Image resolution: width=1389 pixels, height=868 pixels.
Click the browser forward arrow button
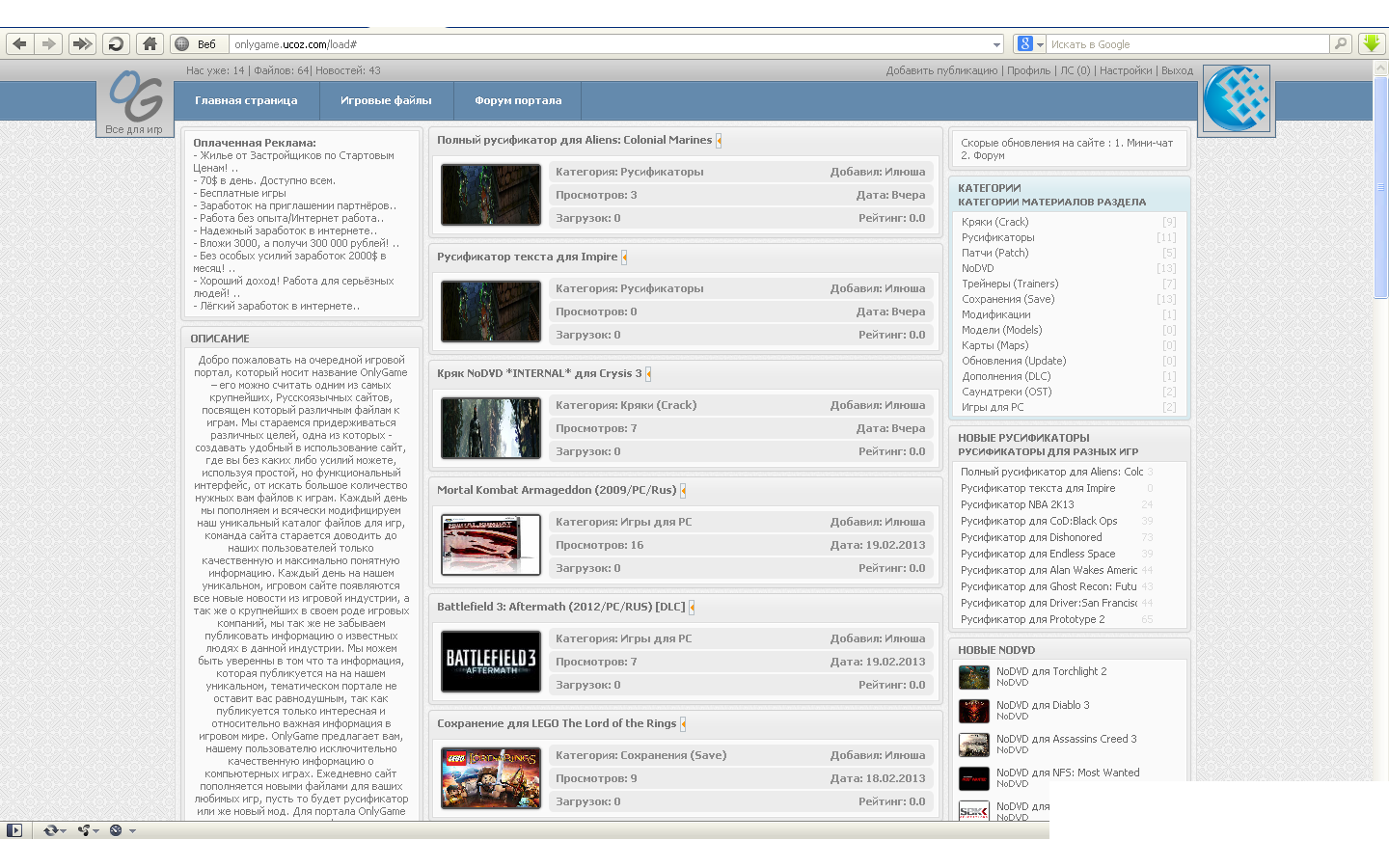click(x=49, y=43)
